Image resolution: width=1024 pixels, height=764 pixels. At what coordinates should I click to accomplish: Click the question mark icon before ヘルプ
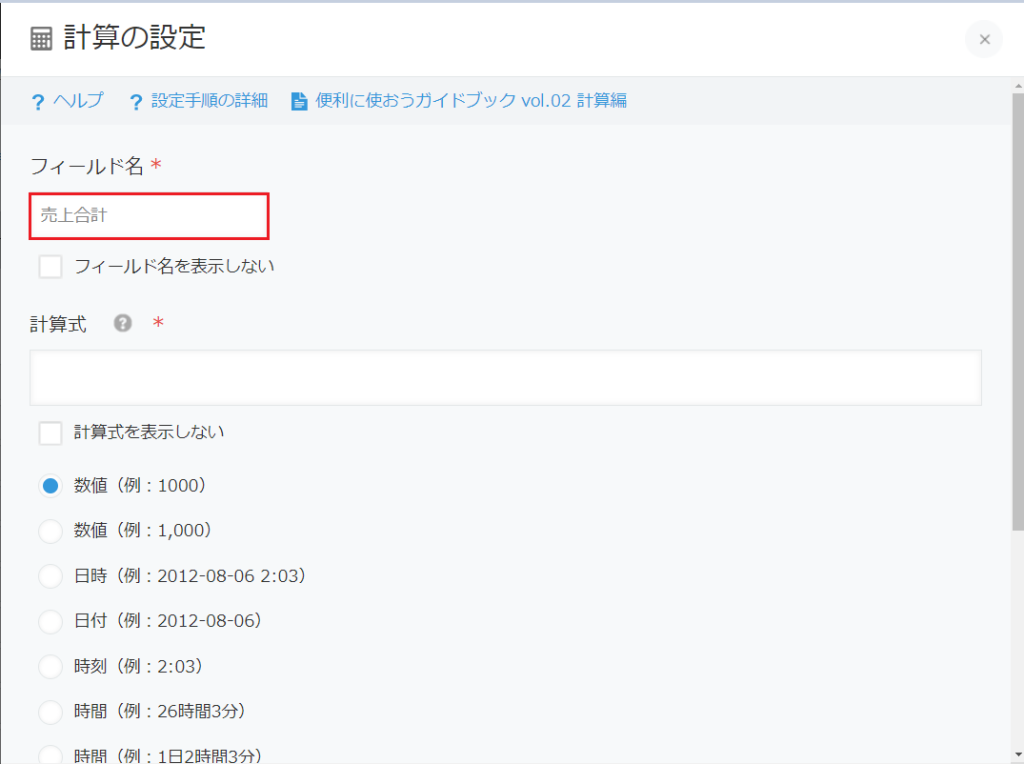pyautogui.click(x=38, y=102)
